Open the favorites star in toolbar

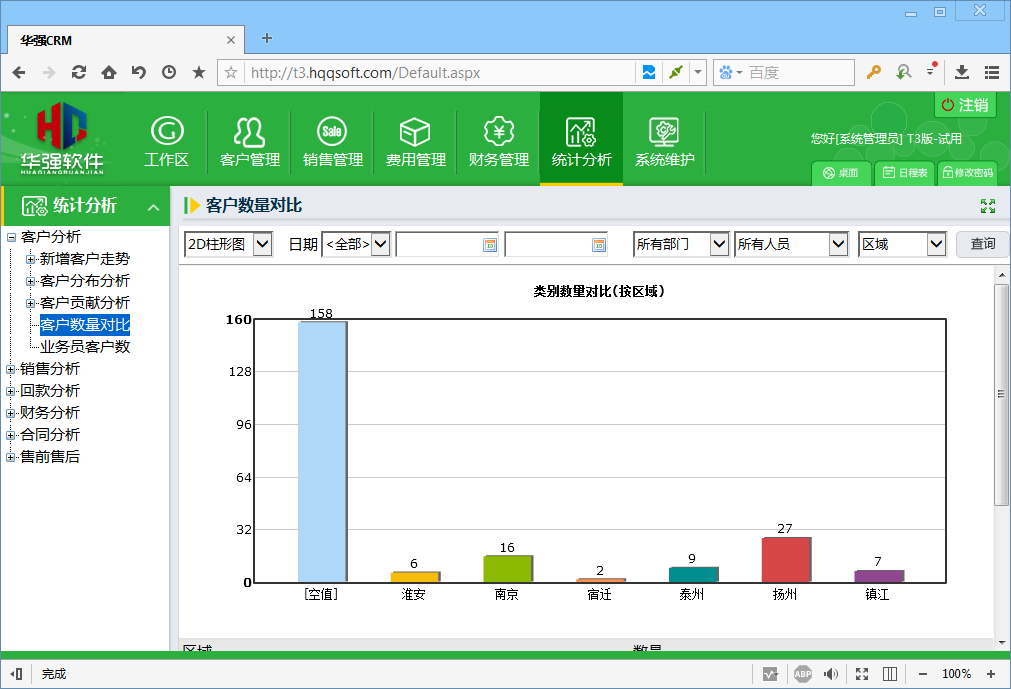(x=199, y=73)
